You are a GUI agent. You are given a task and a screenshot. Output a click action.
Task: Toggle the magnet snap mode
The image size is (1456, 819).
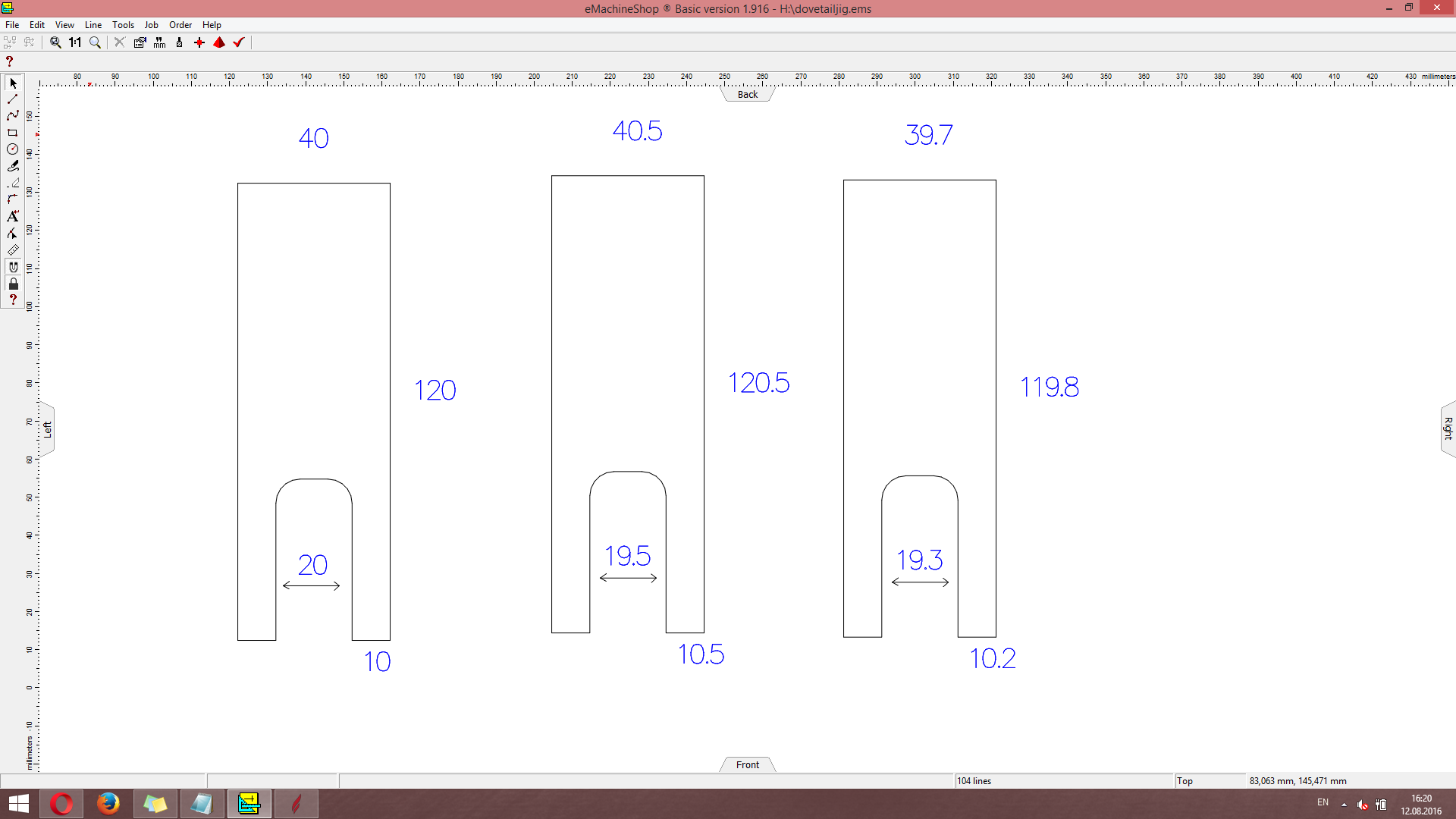(12, 267)
